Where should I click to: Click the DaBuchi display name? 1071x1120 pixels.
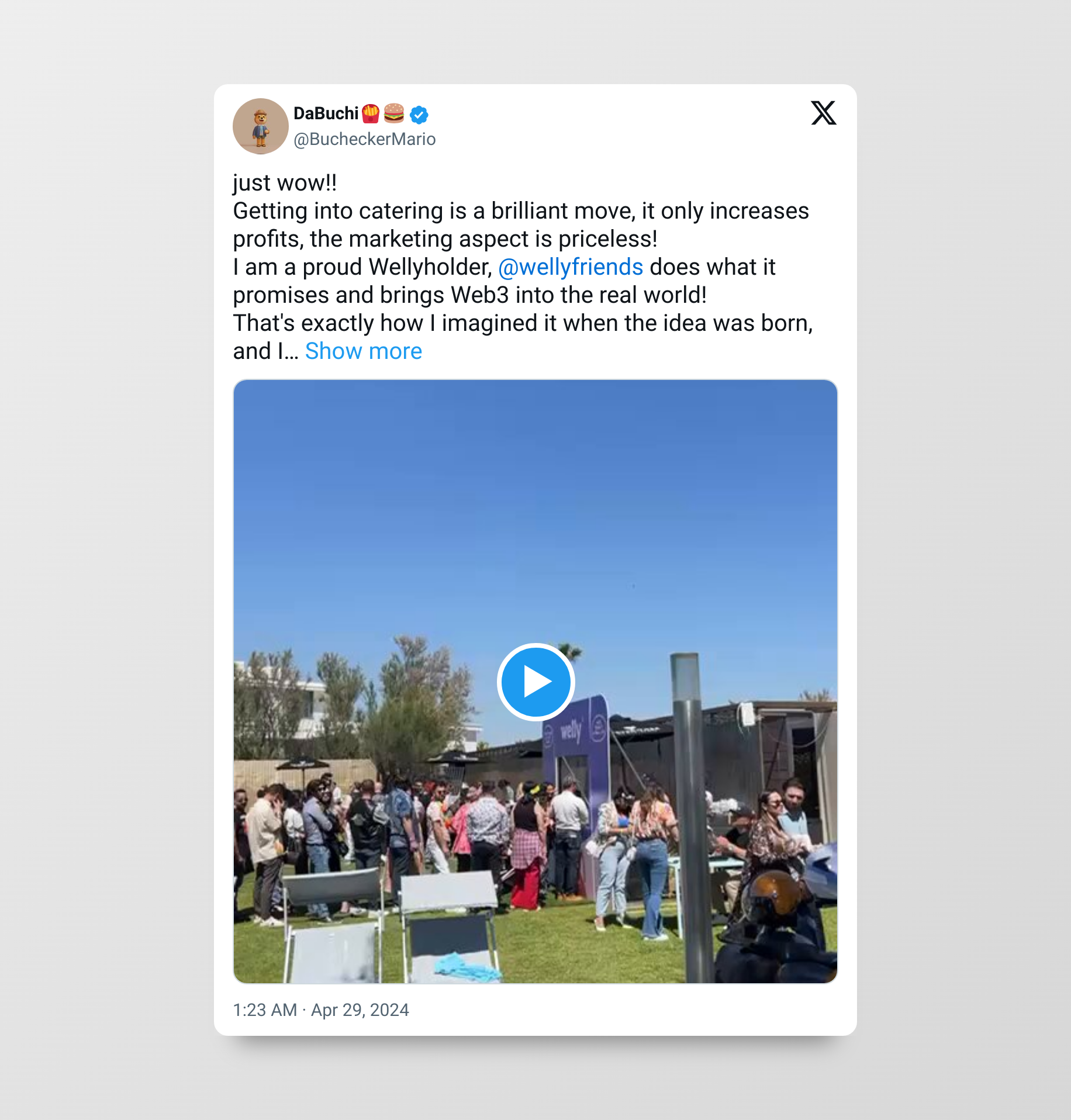pyautogui.click(x=326, y=113)
